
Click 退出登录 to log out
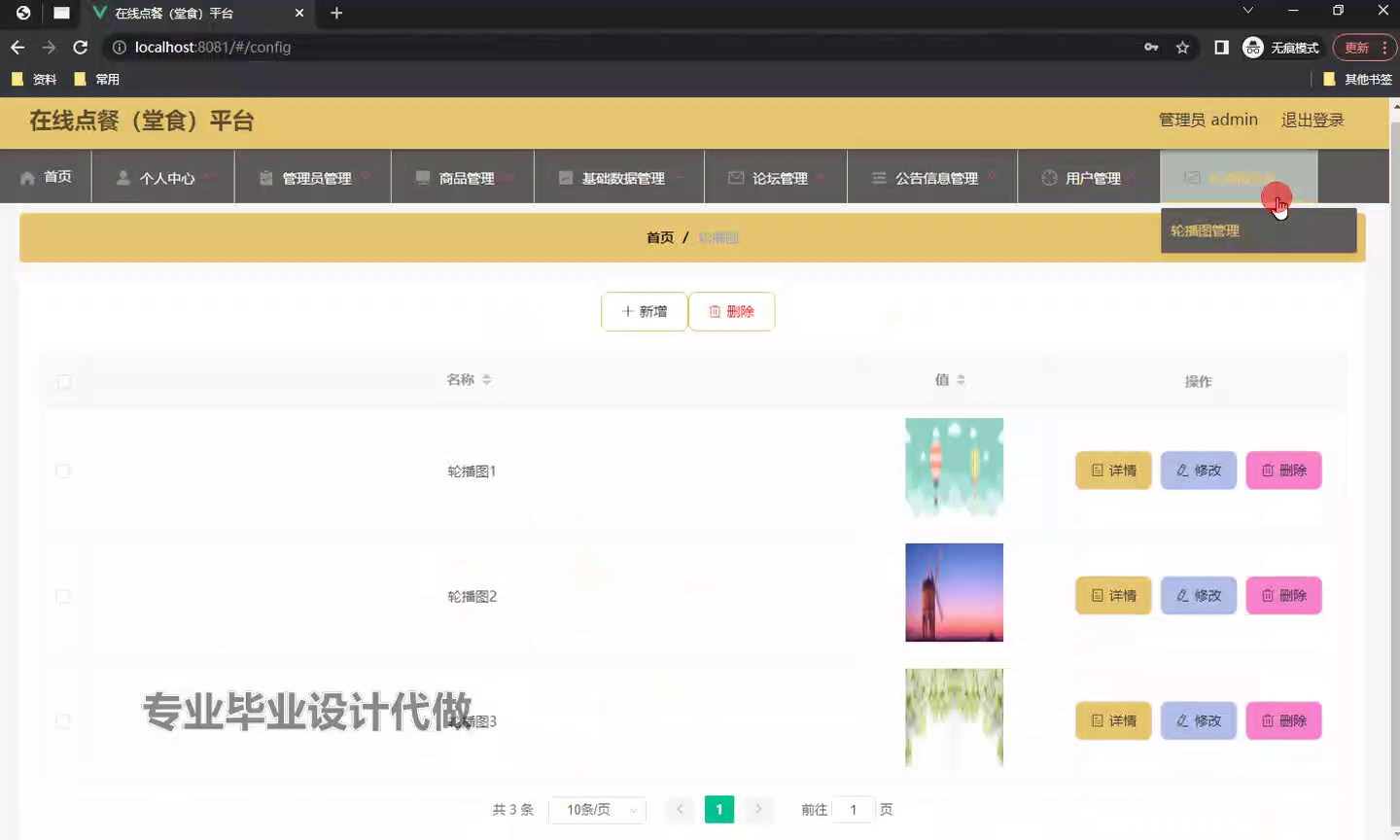[1312, 120]
